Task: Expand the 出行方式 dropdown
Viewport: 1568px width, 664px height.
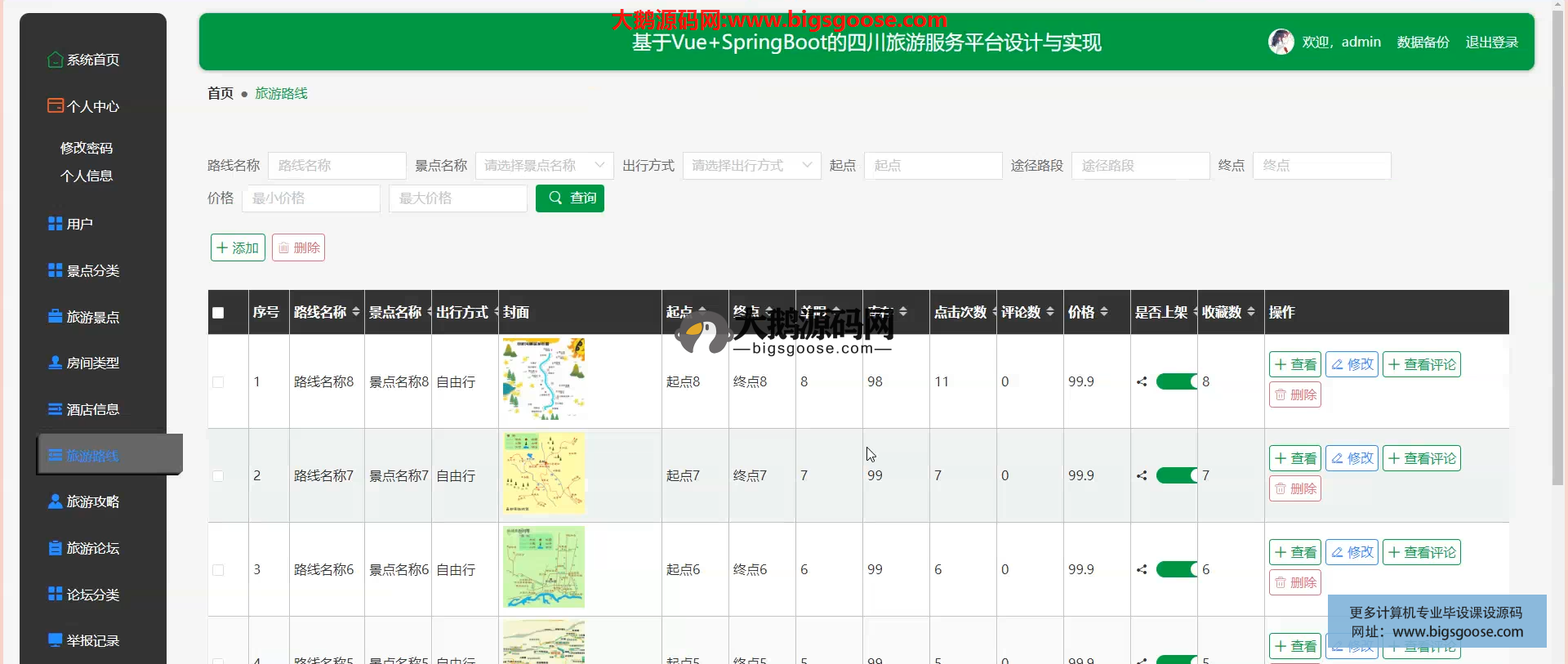Action: pos(751,166)
